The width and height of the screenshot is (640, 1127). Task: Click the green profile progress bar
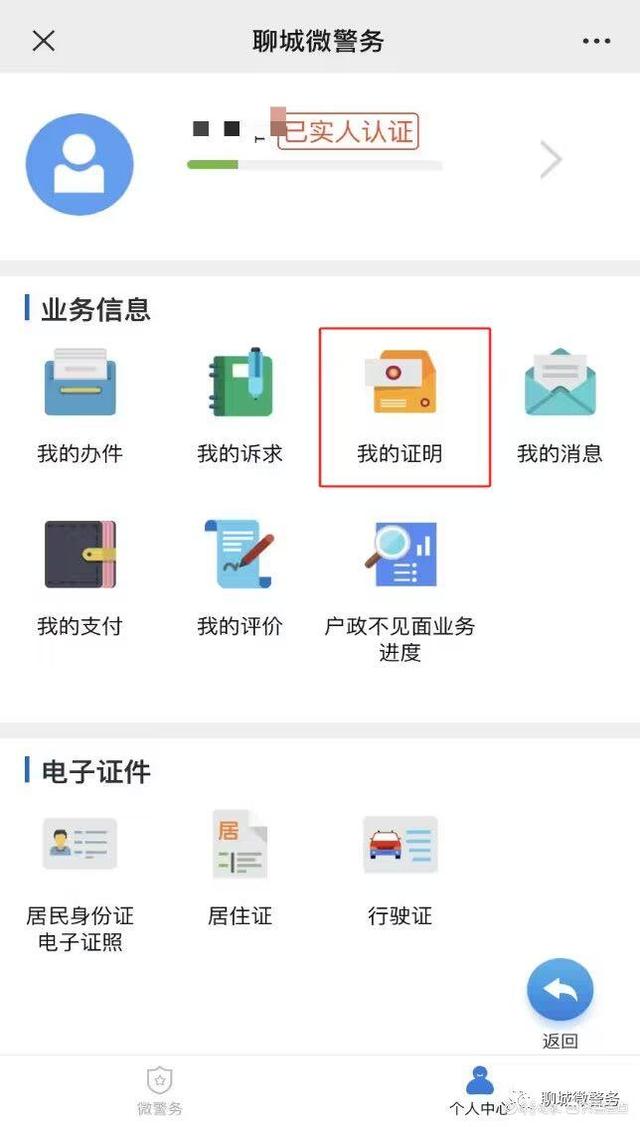coord(314,165)
